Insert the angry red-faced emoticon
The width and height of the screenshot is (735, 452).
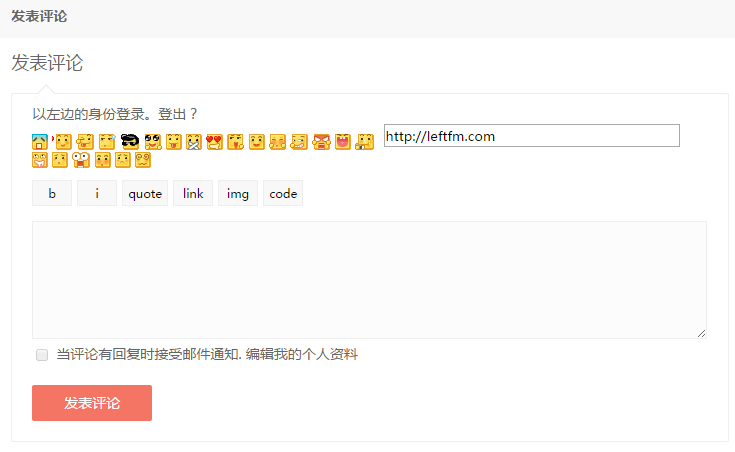click(321, 142)
